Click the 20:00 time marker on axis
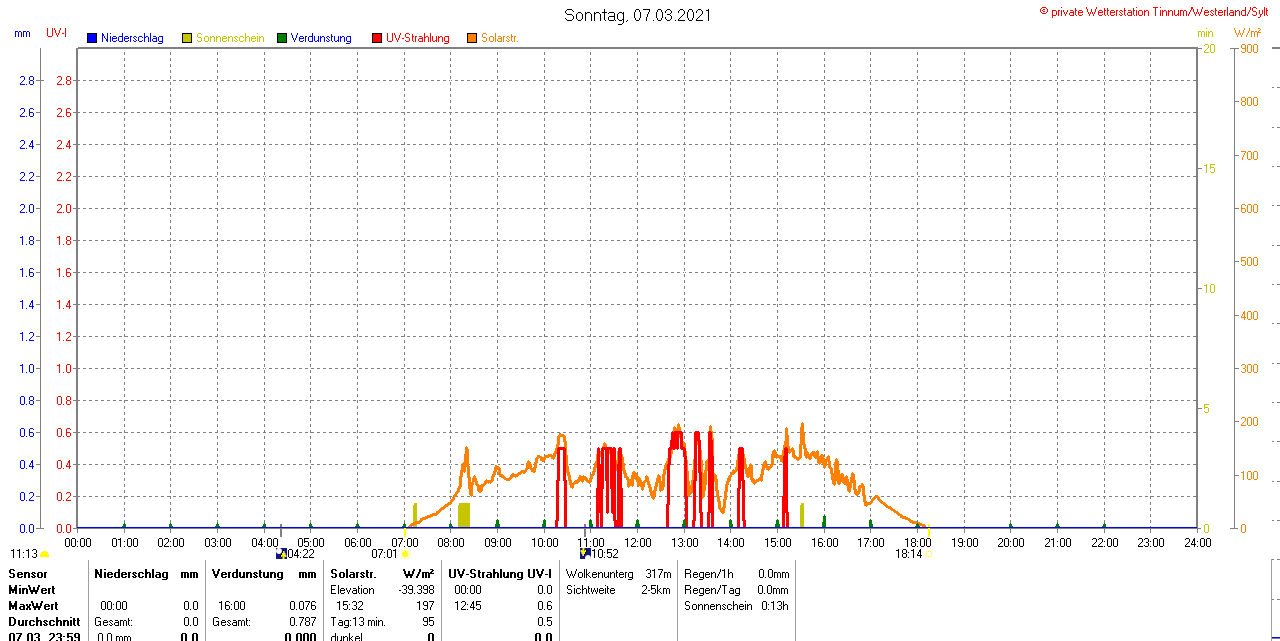The width and height of the screenshot is (1280, 641). coord(1011,542)
